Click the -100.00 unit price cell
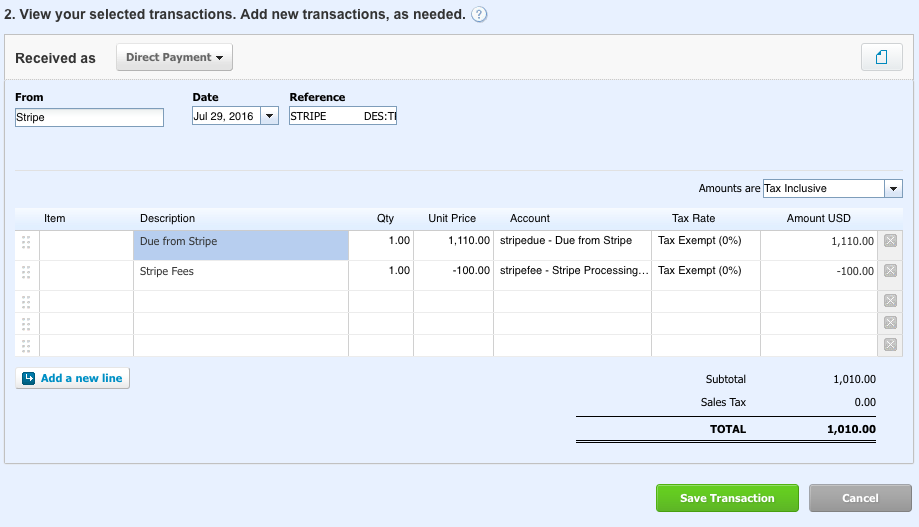 (x=453, y=275)
